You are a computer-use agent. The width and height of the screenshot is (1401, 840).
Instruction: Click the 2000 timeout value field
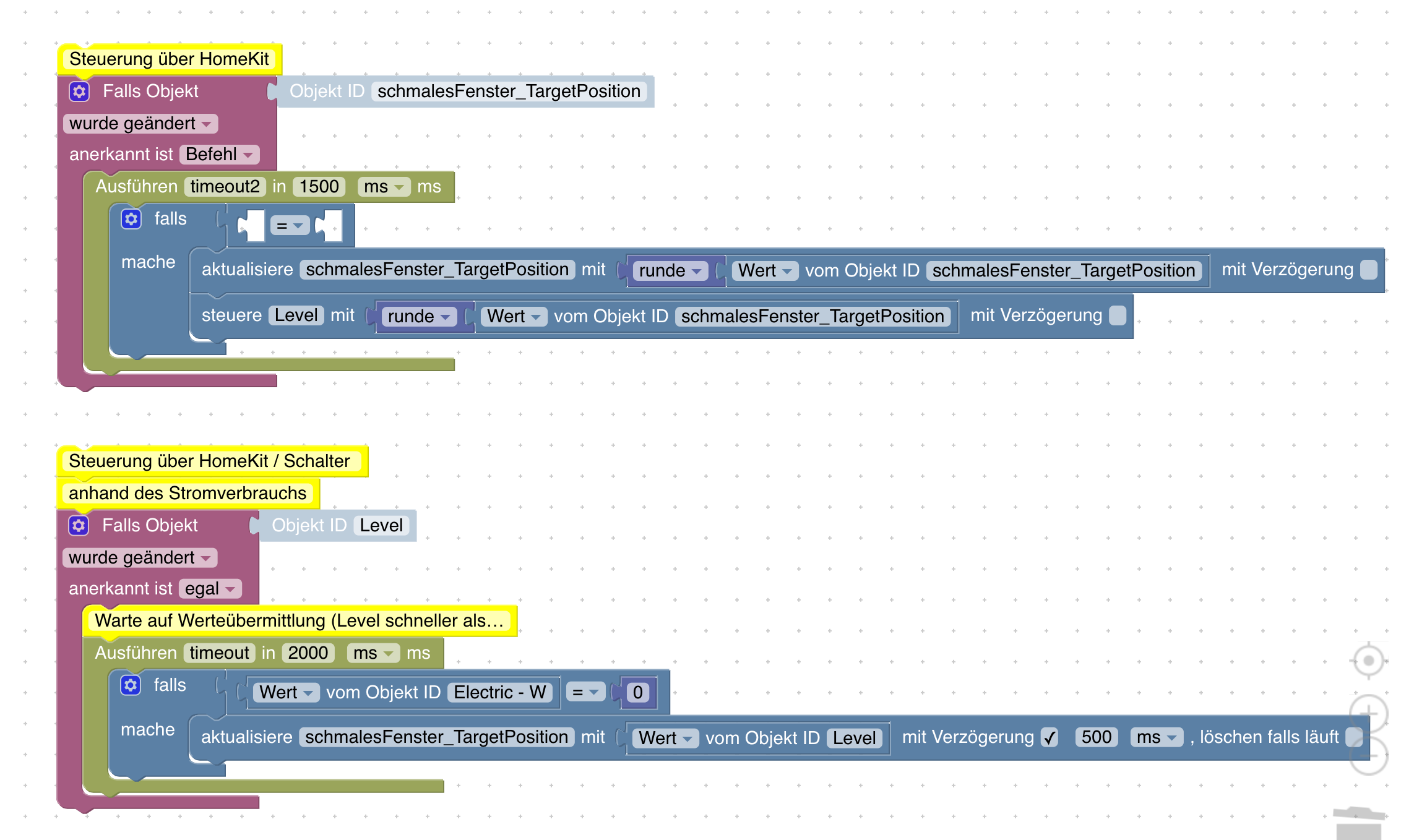click(x=308, y=653)
